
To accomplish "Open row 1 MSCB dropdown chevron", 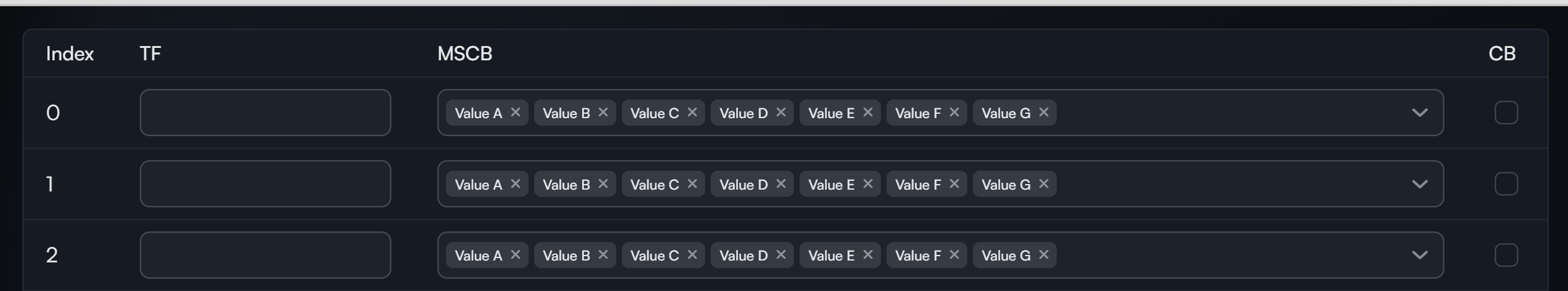I will tap(1420, 184).
